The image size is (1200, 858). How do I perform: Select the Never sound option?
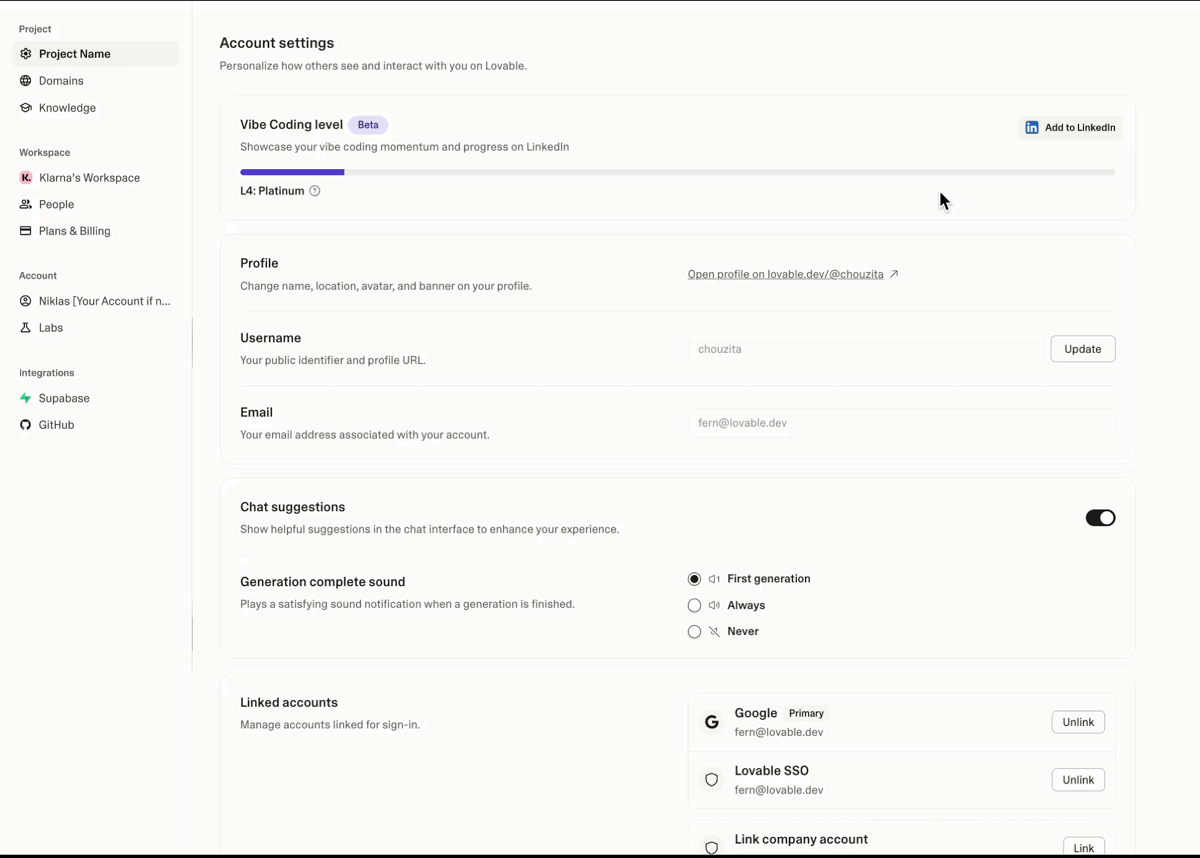pos(695,631)
